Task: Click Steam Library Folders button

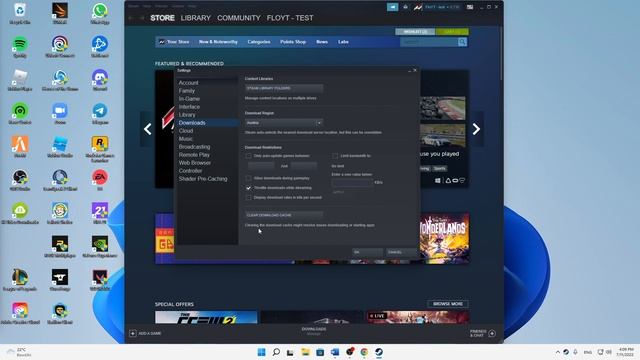Action: point(284,88)
